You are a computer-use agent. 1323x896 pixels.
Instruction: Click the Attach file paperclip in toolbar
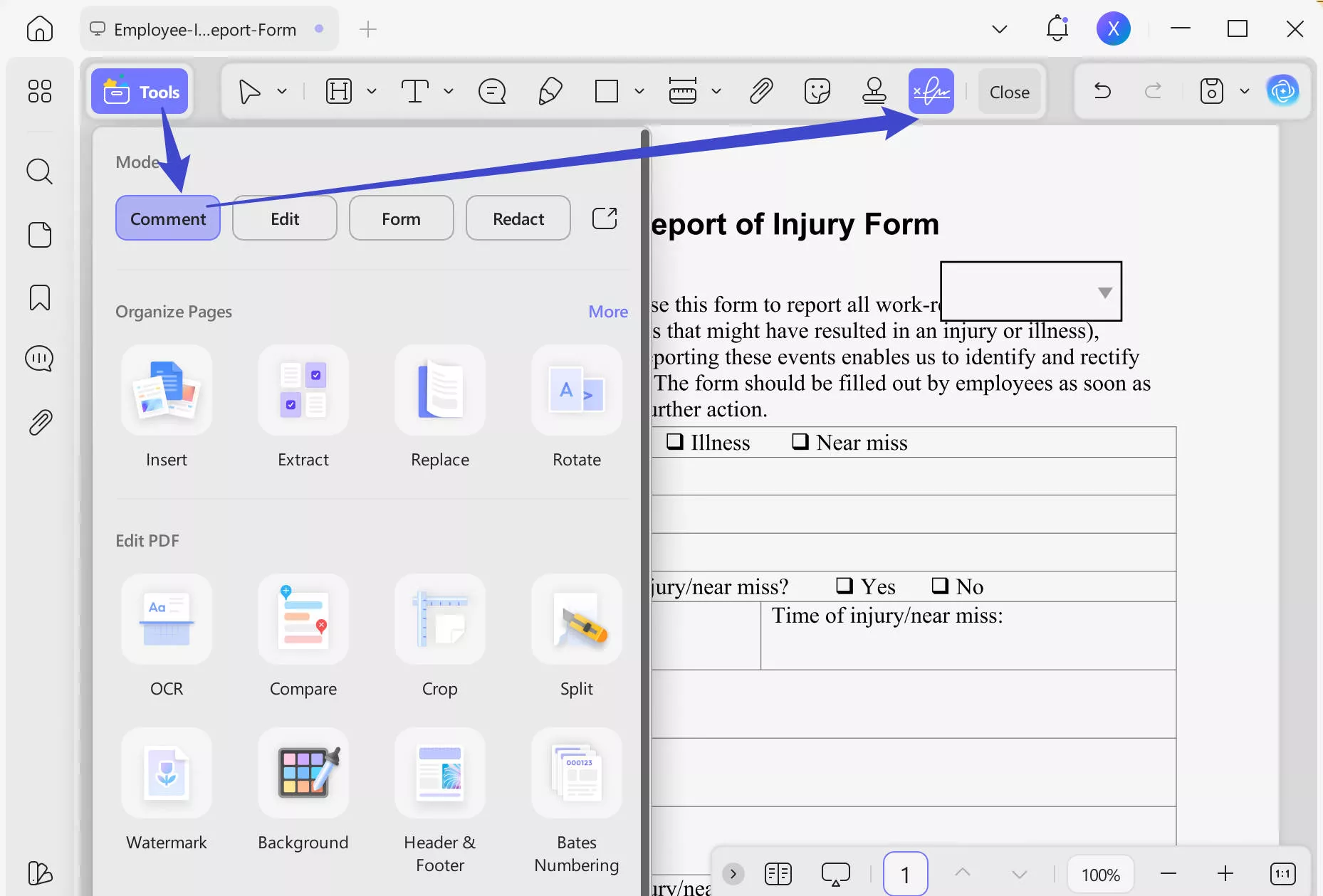coord(760,91)
